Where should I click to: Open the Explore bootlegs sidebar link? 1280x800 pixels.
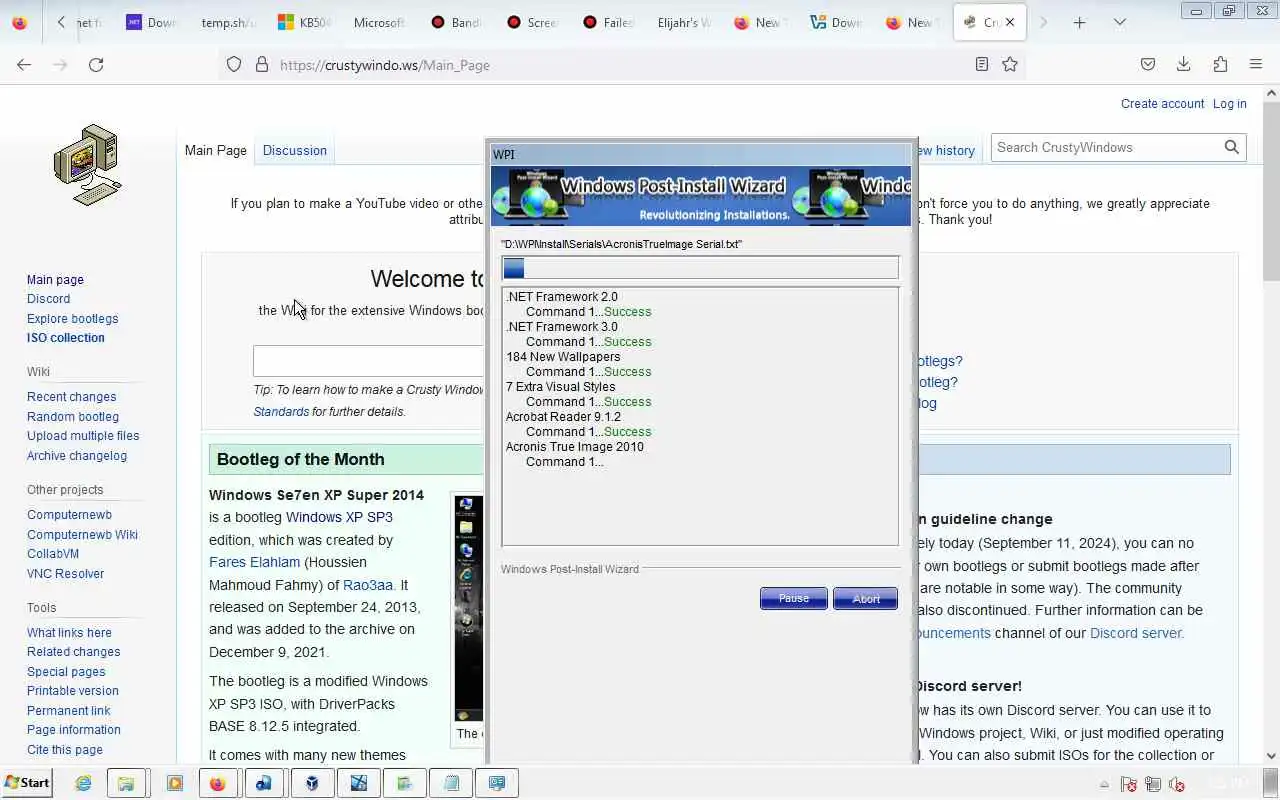[x=72, y=318]
